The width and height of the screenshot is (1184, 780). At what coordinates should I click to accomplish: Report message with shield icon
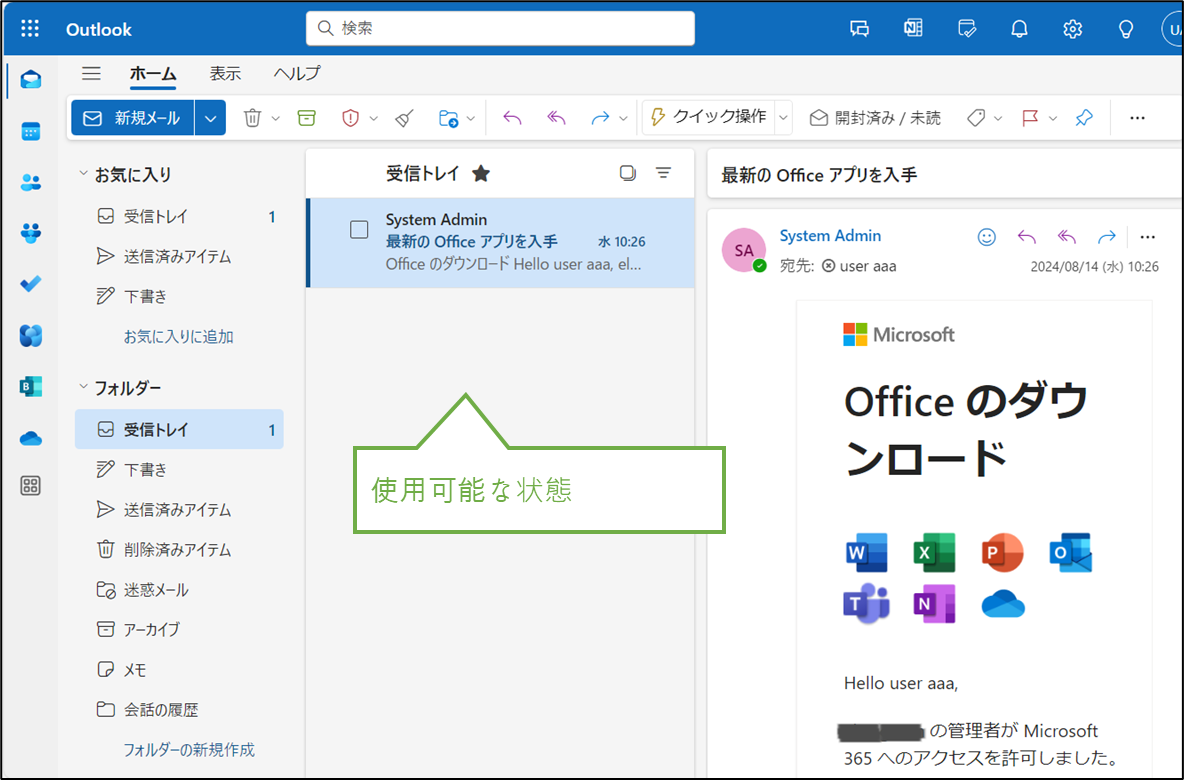click(350, 118)
